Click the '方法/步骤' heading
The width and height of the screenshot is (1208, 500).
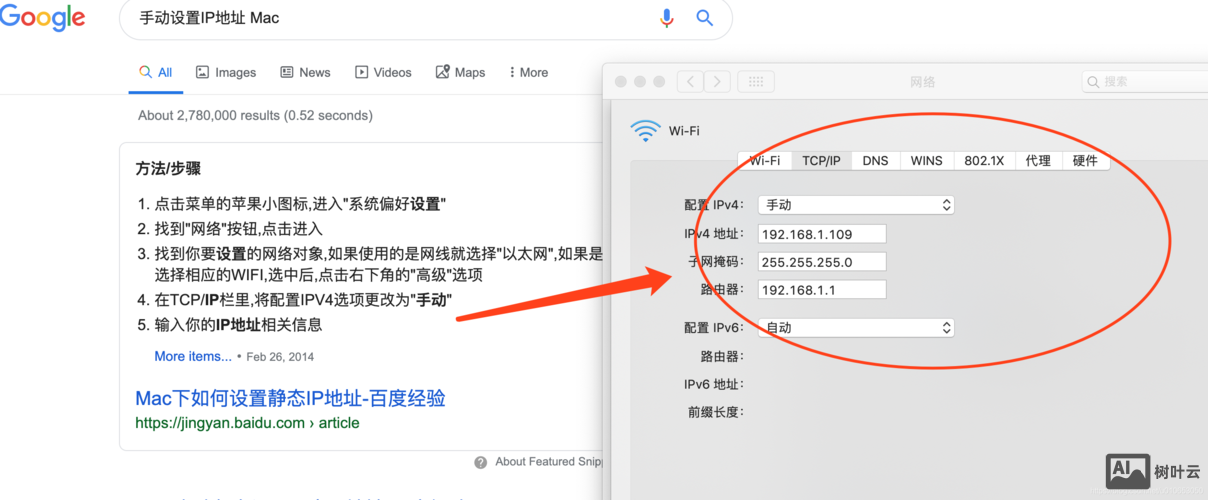pos(168,169)
